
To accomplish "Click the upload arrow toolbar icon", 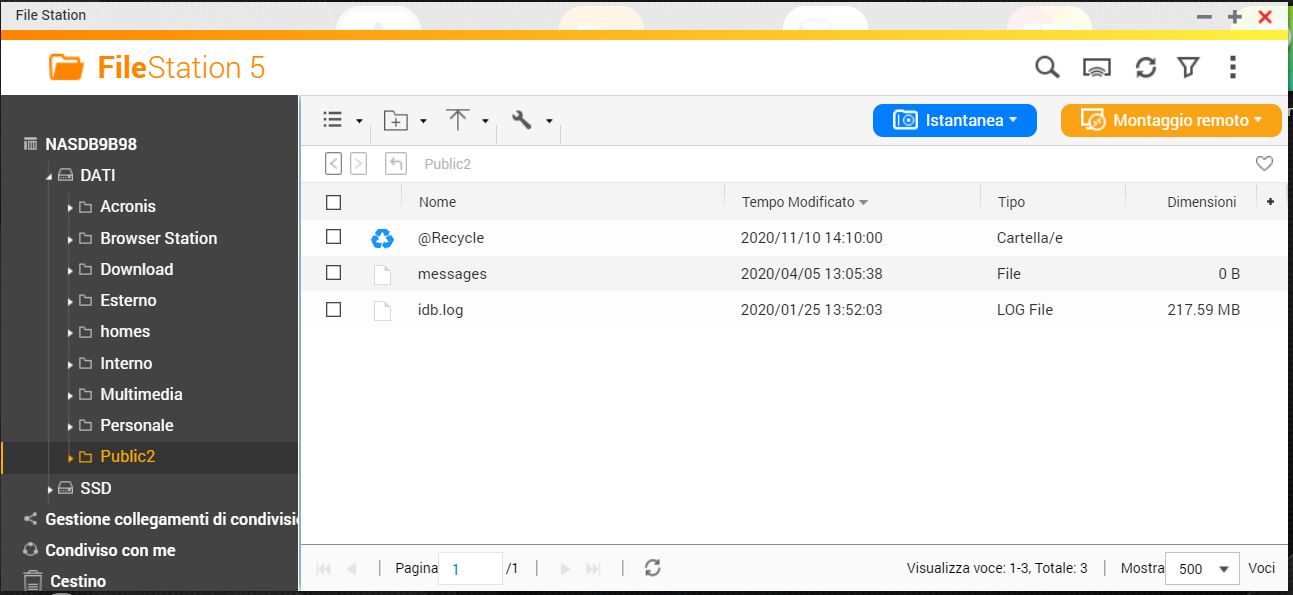I will pyautogui.click(x=458, y=120).
